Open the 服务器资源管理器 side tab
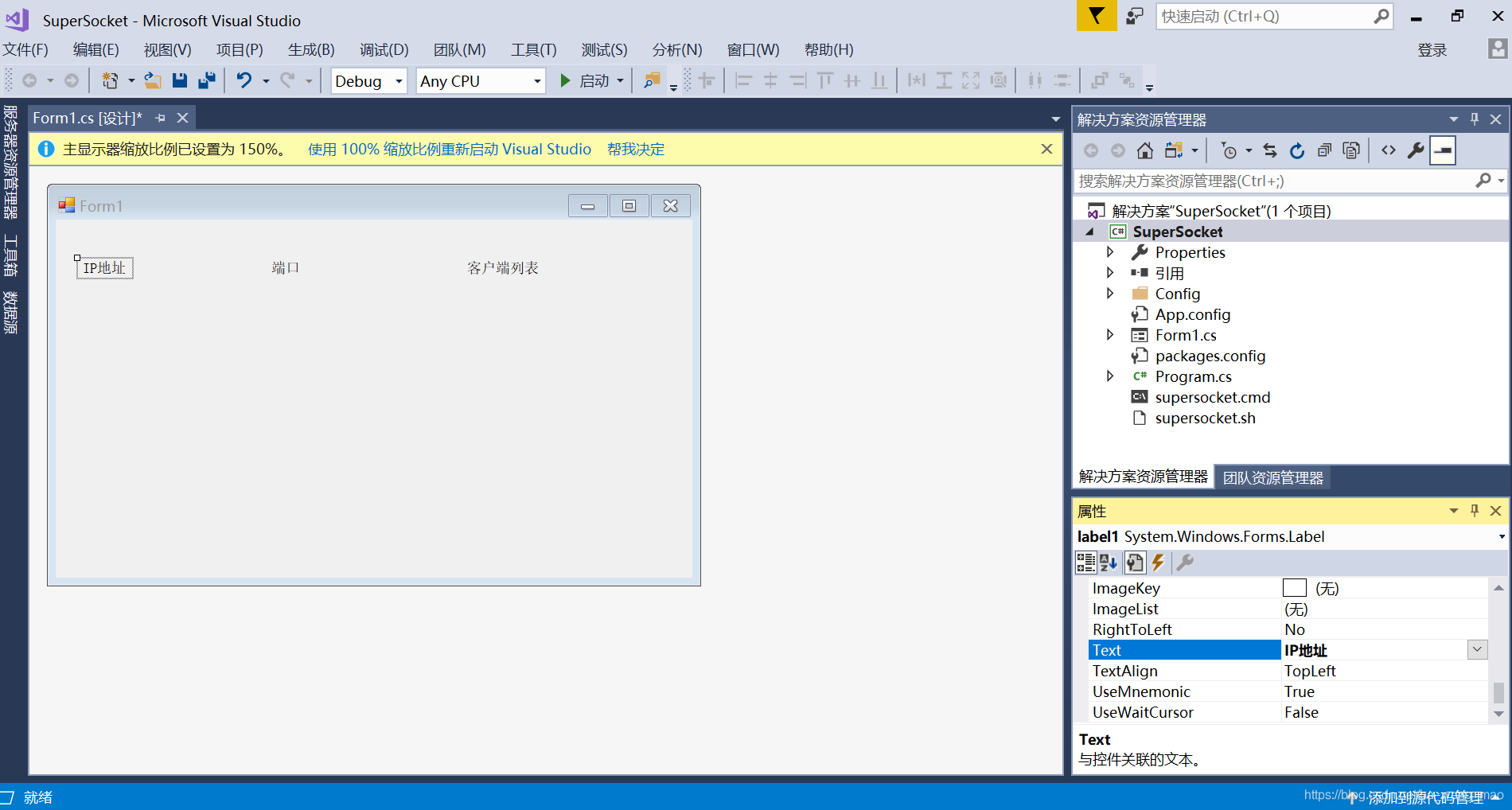Screen dimensions: 1512x810 click(x=10, y=162)
